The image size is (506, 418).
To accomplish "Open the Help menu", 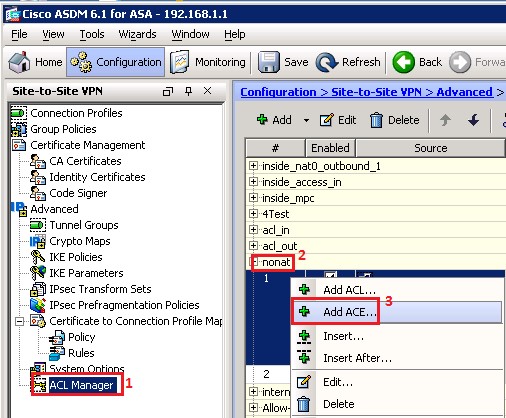I will [235, 34].
